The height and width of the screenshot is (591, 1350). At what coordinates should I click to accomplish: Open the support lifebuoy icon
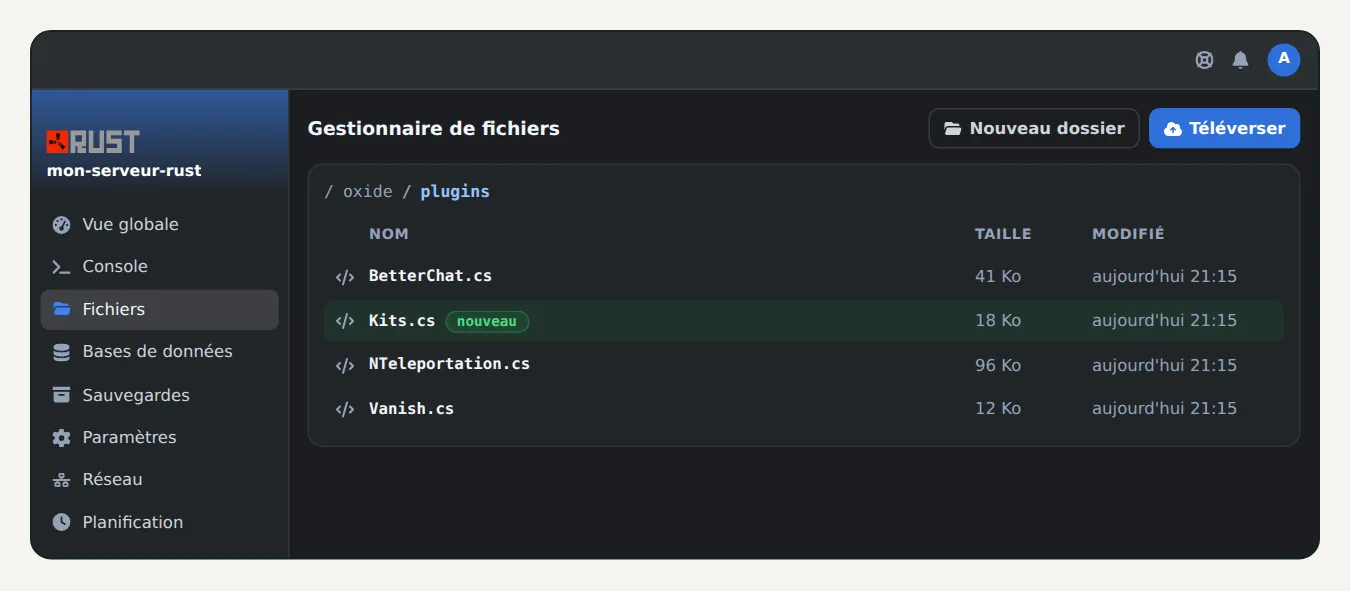tap(1204, 60)
